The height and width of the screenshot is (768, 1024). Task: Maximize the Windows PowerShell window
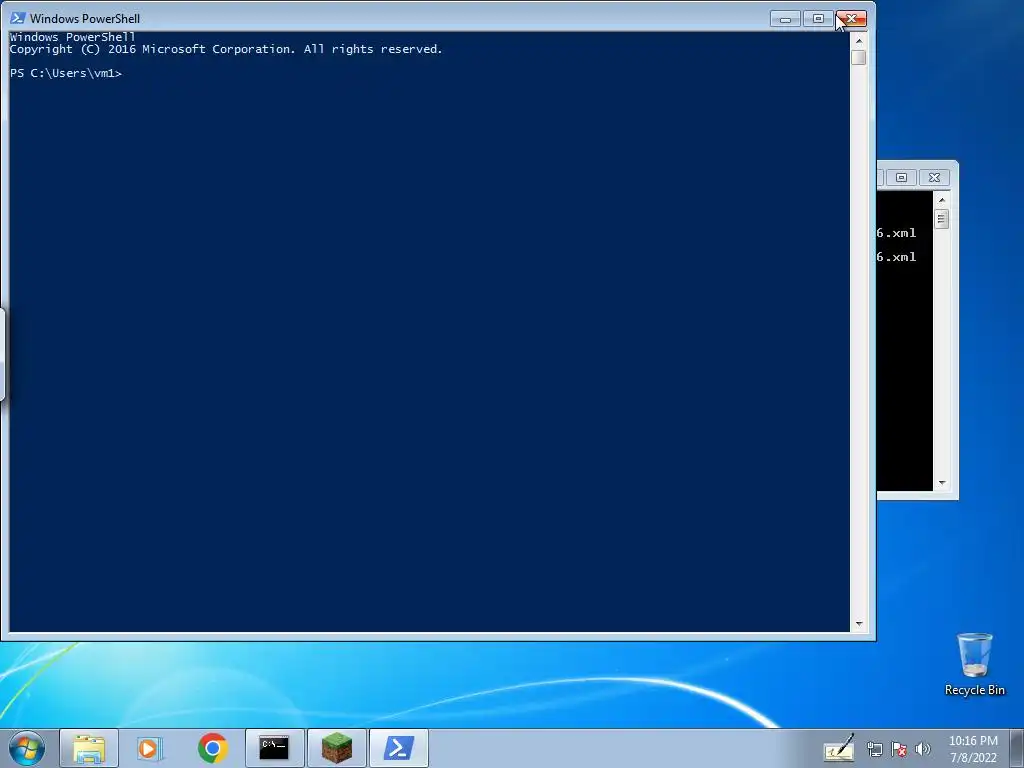point(818,19)
